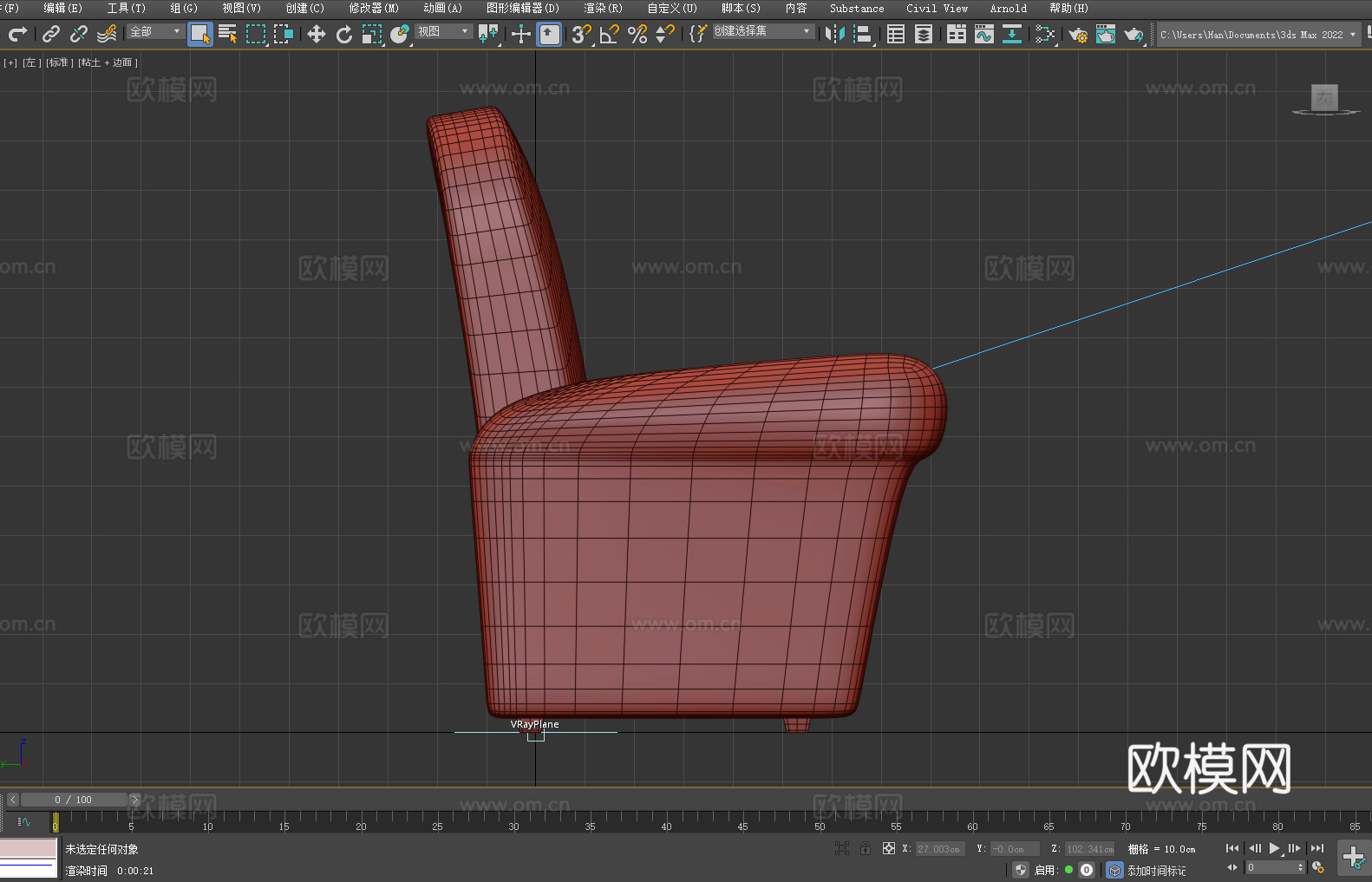Image resolution: width=1372 pixels, height=882 pixels.
Task: Open the [粘土+边面] shading menu
Action: pos(108,62)
